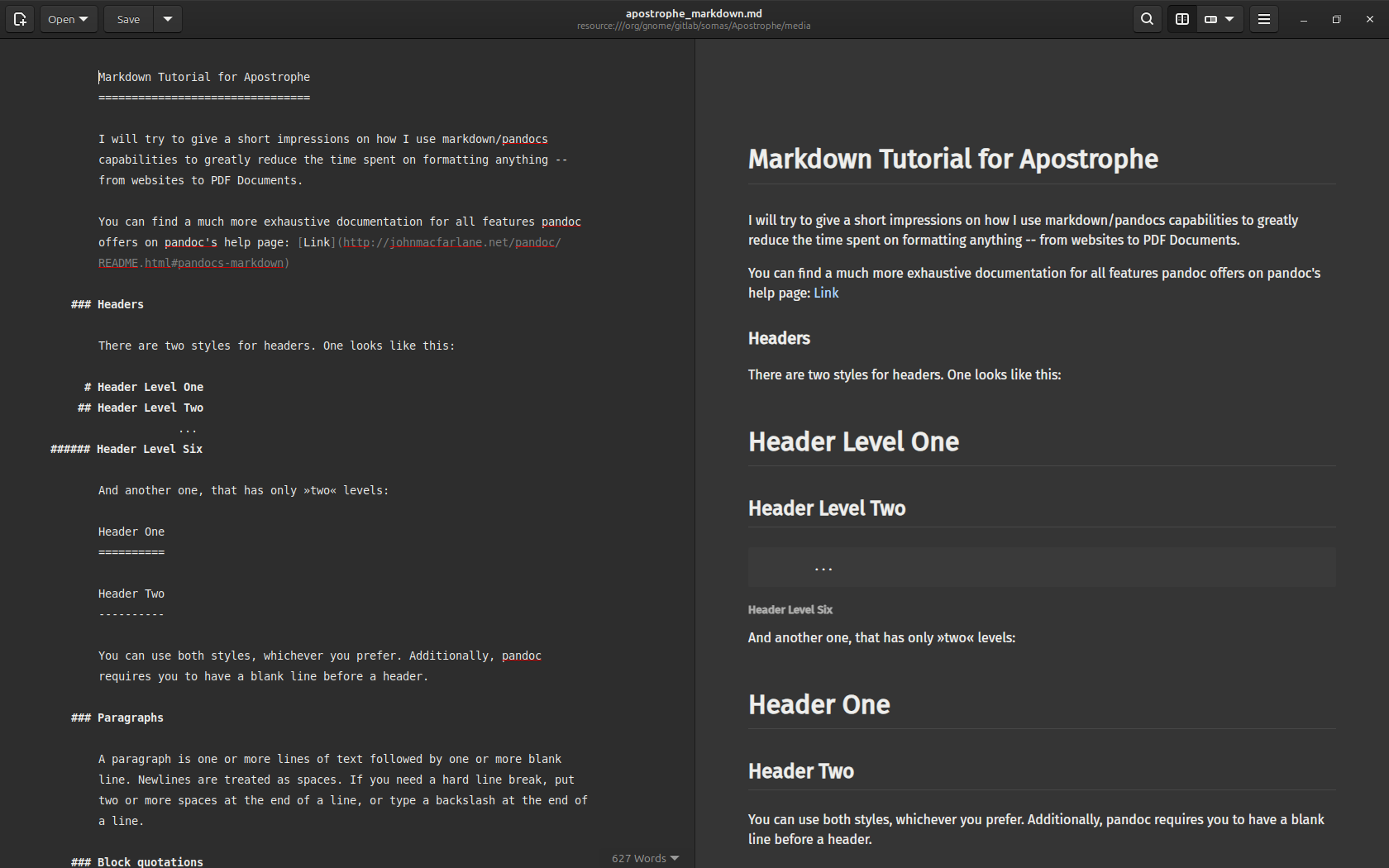Click 'Header Level One' heading in preview
Image resolution: width=1389 pixels, height=868 pixels.
pyautogui.click(x=853, y=441)
